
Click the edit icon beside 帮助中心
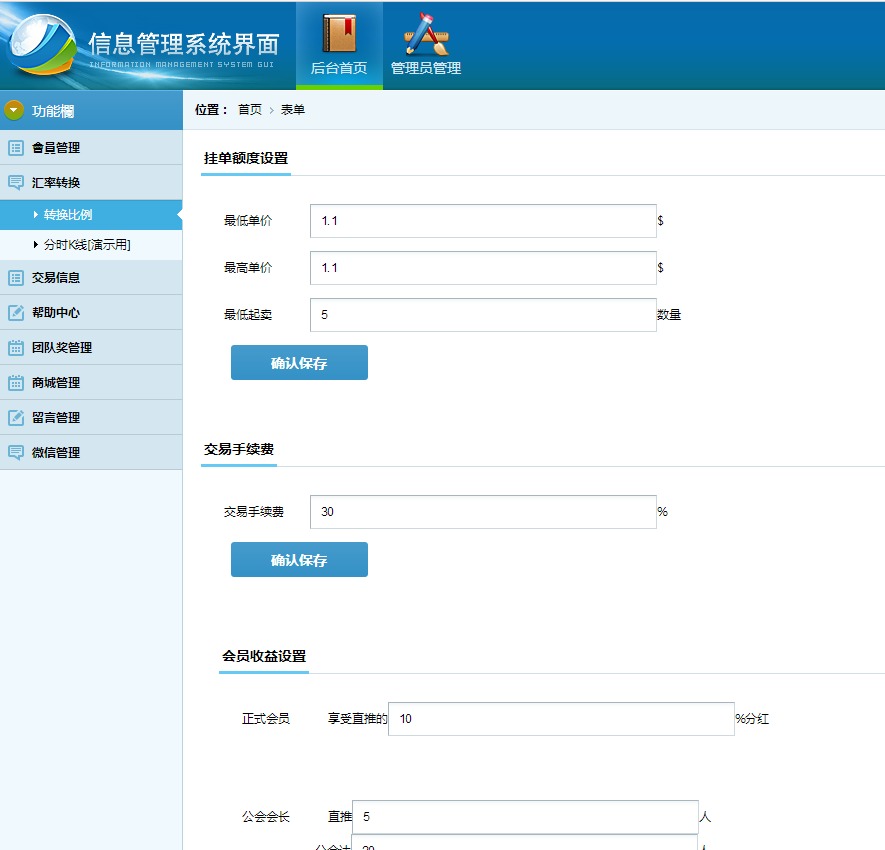[16, 313]
